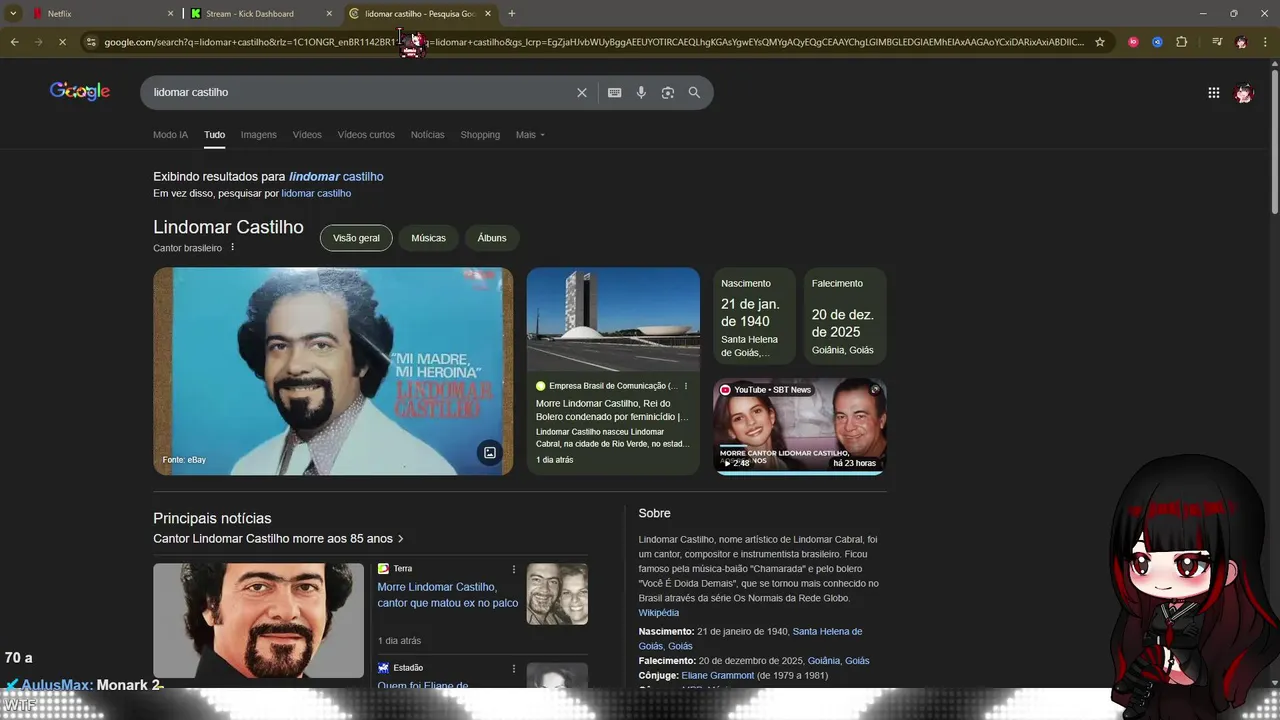This screenshot has height=720, width=1280.
Task: Switch to the Stream - Kick Dashboard tab
Action: pos(262,14)
